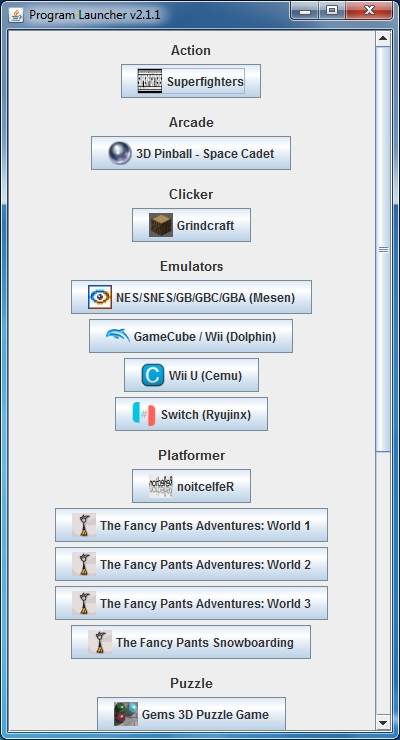Image resolution: width=400 pixels, height=740 pixels.
Task: Launch 3D Pinball - Space Cadet
Action: (191, 153)
